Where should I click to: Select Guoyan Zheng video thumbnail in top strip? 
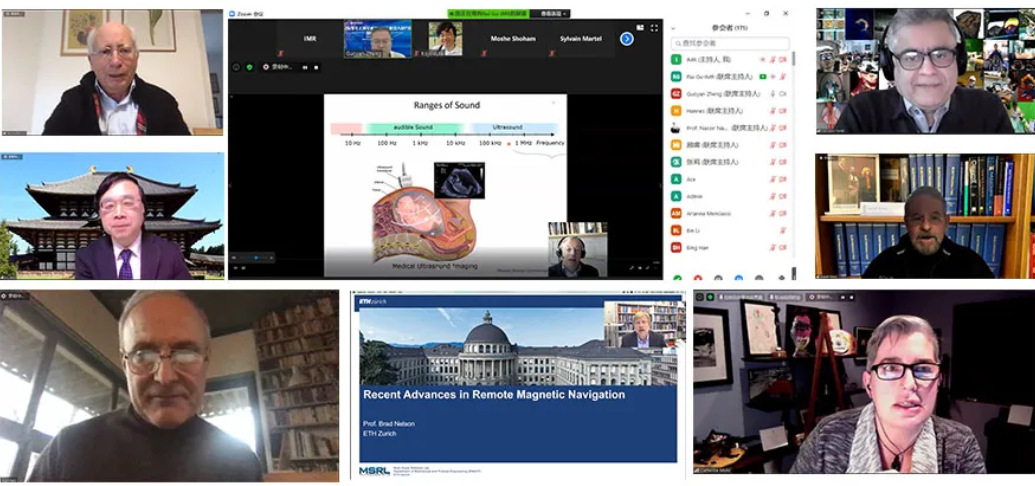tap(378, 39)
